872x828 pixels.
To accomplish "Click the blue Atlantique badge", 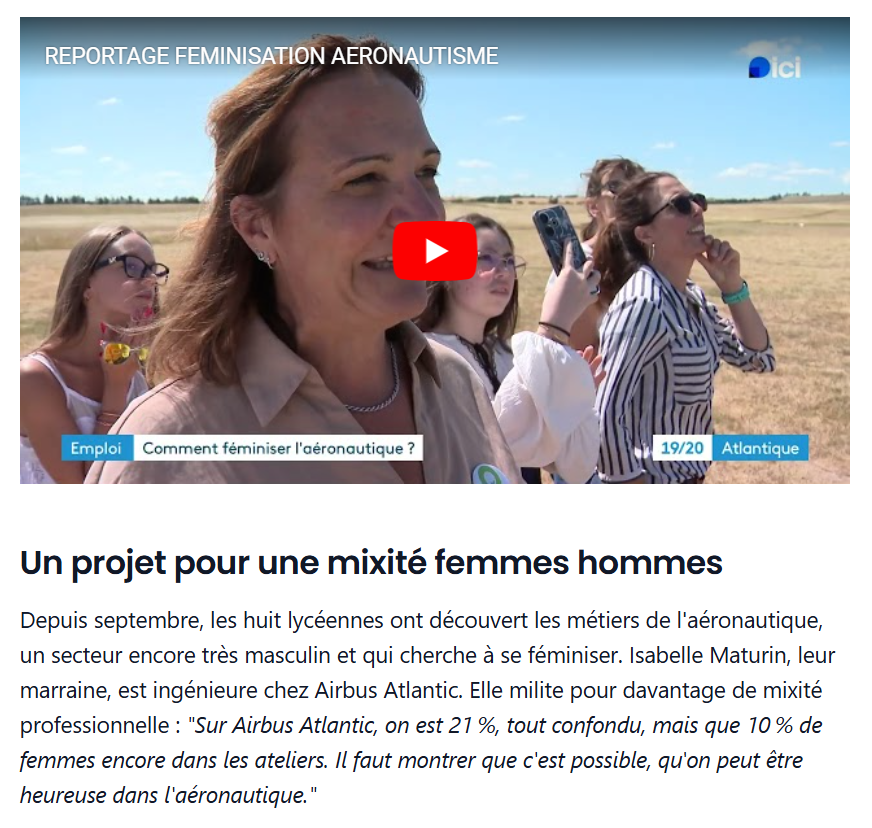I will [x=760, y=448].
